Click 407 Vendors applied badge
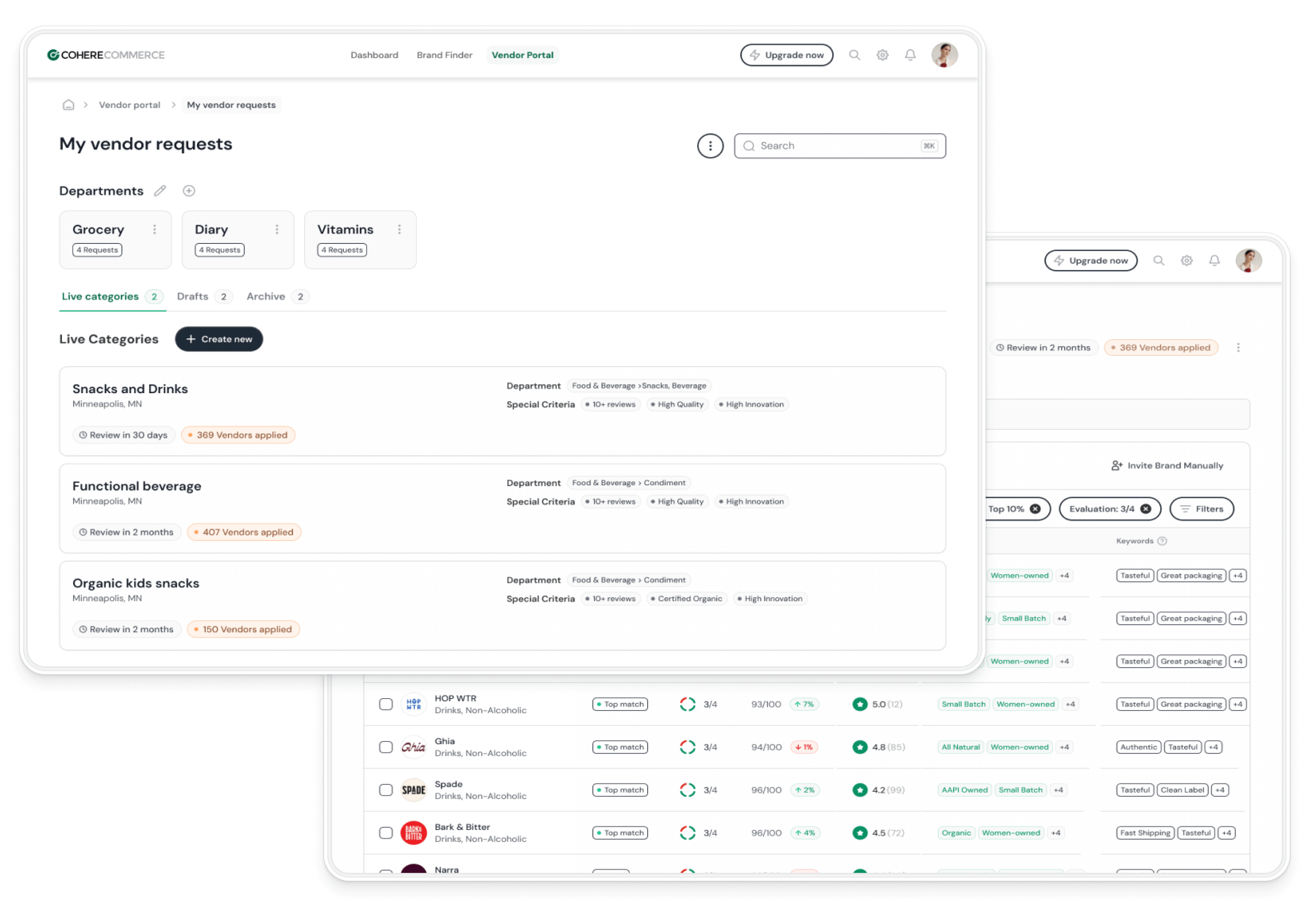Image resolution: width=1316 pixels, height=915 pixels. 244,532
